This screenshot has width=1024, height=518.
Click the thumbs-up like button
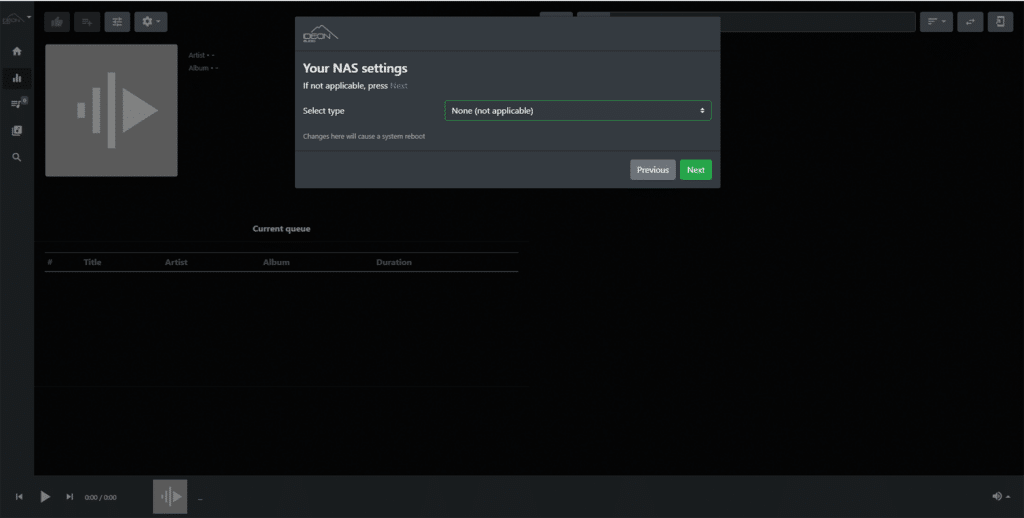pyautogui.click(x=57, y=21)
